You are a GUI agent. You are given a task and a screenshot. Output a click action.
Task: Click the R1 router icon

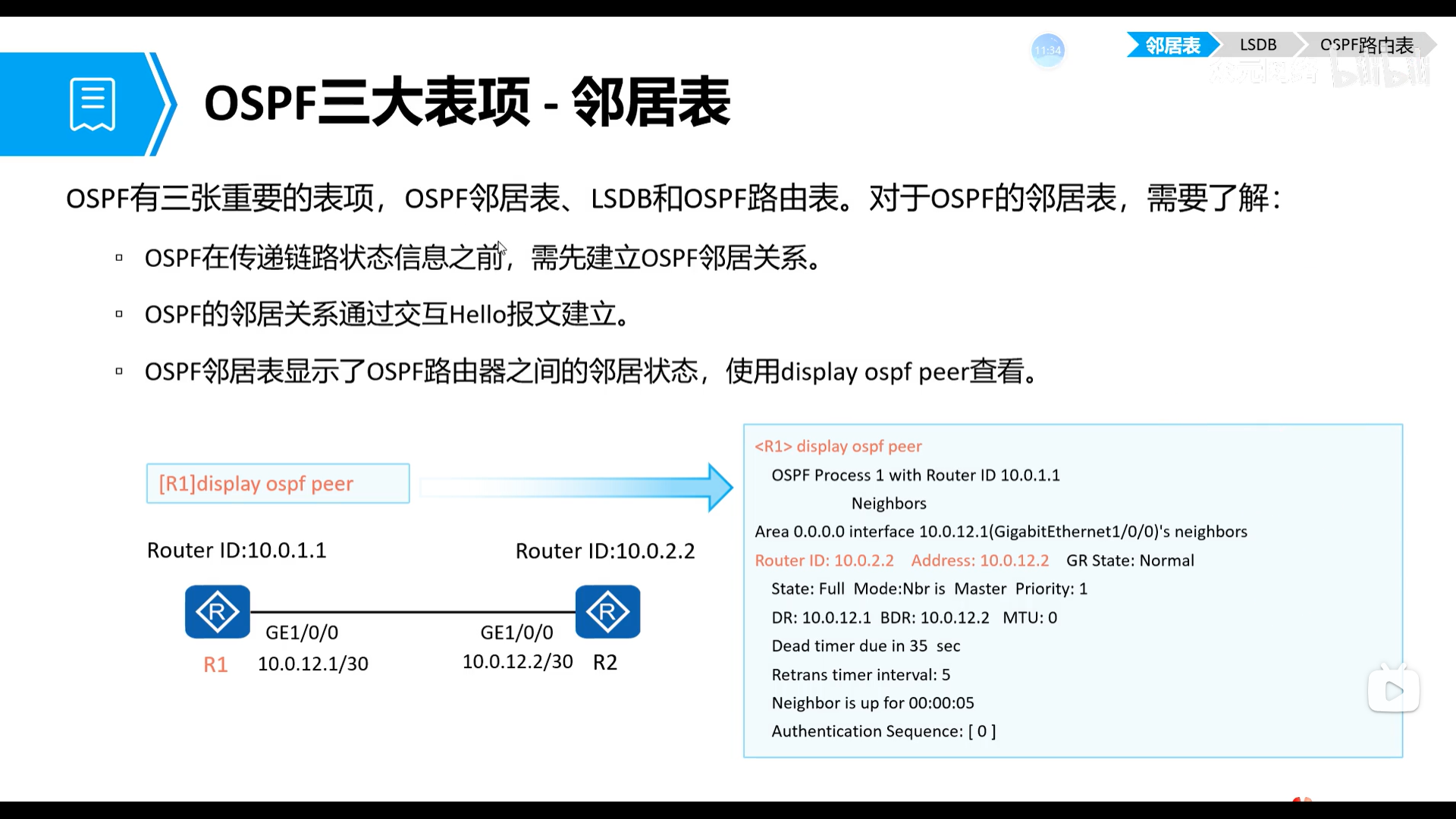tap(218, 611)
